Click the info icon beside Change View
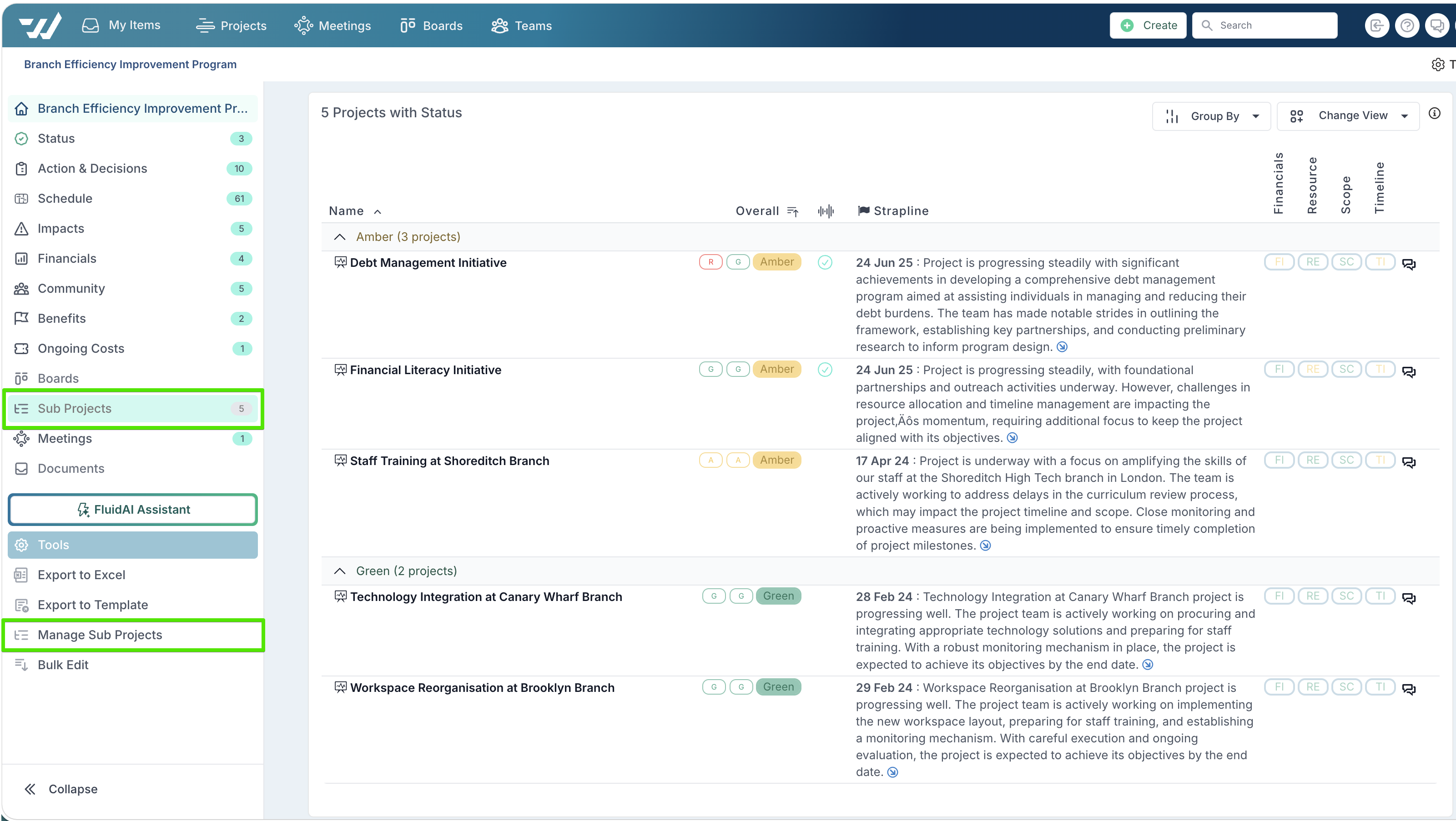The image size is (1456, 821). click(1435, 114)
